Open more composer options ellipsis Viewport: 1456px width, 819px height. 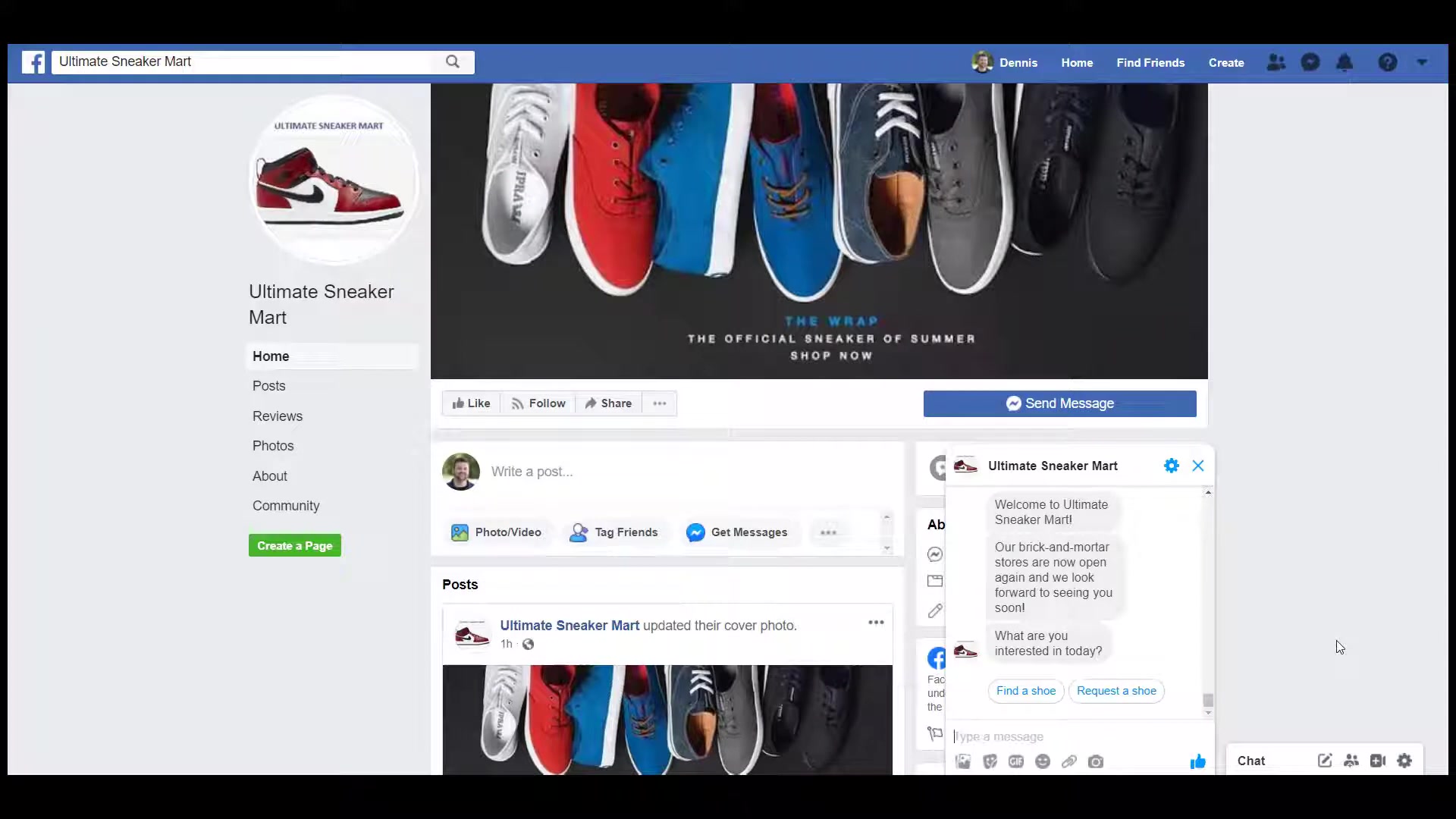(x=828, y=532)
